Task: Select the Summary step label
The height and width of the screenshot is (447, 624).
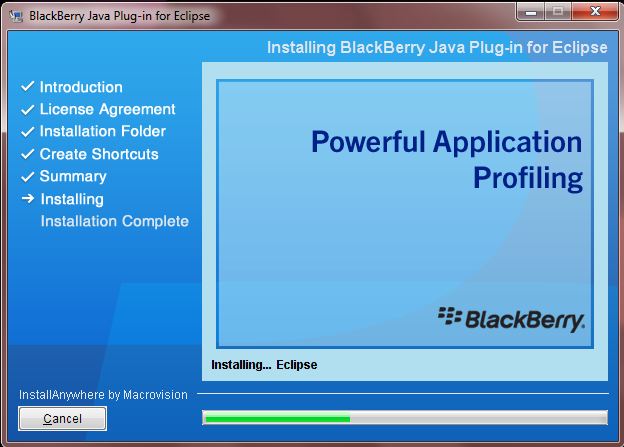Action: click(73, 176)
